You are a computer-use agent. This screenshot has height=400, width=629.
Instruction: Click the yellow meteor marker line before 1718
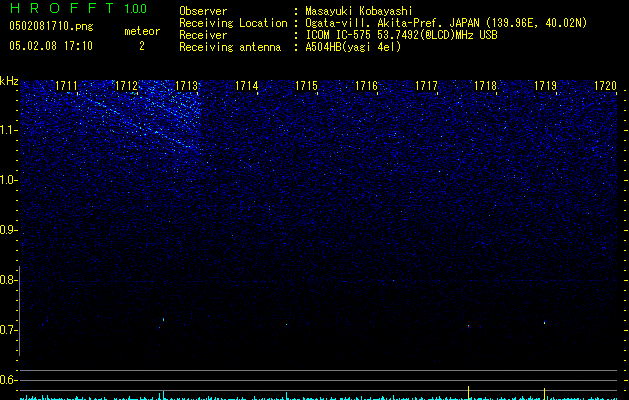(x=469, y=392)
